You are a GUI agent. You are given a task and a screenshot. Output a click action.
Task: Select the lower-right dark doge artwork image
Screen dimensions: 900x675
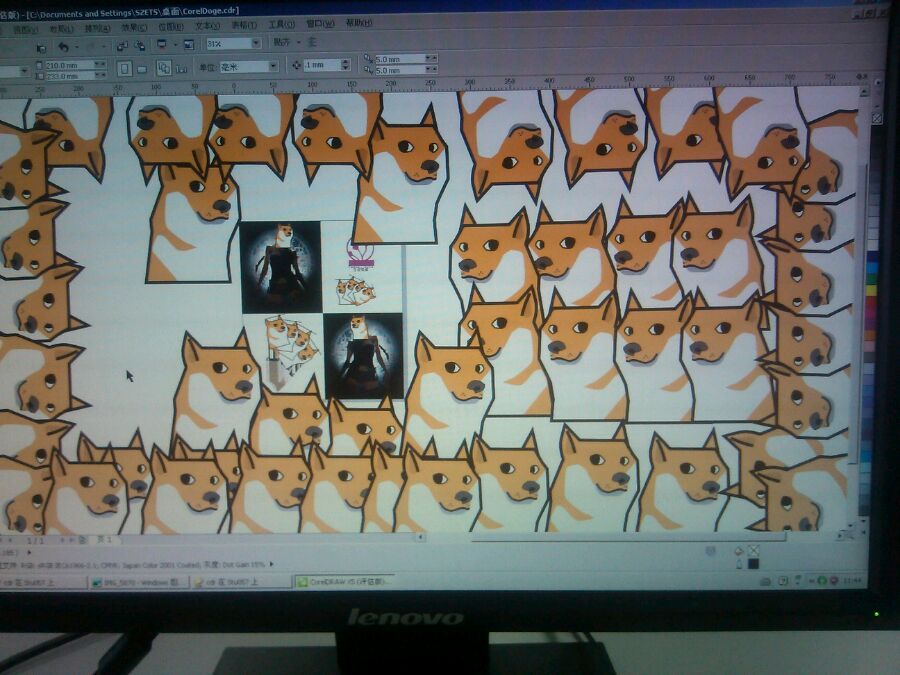[363, 355]
